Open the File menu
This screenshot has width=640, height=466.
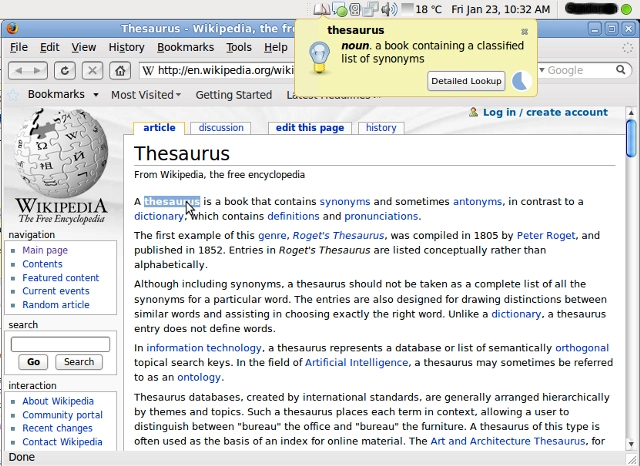[x=19, y=47]
